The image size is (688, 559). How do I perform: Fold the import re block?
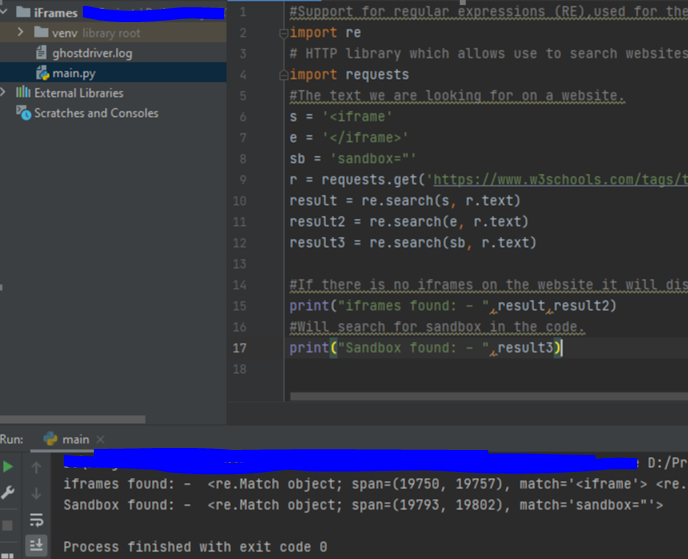[x=283, y=33]
